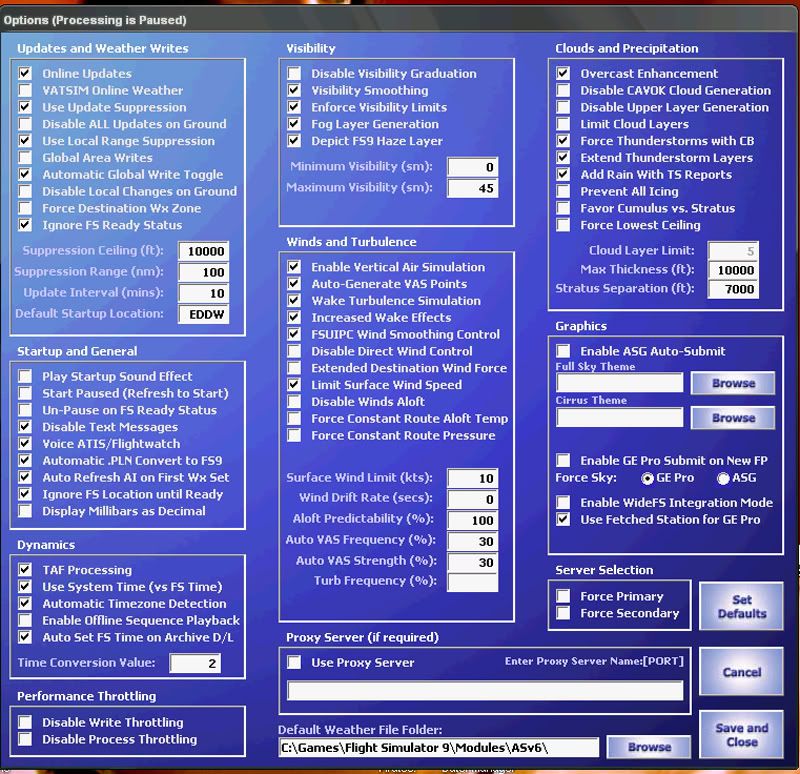Click Max Thickness input field

click(x=733, y=270)
